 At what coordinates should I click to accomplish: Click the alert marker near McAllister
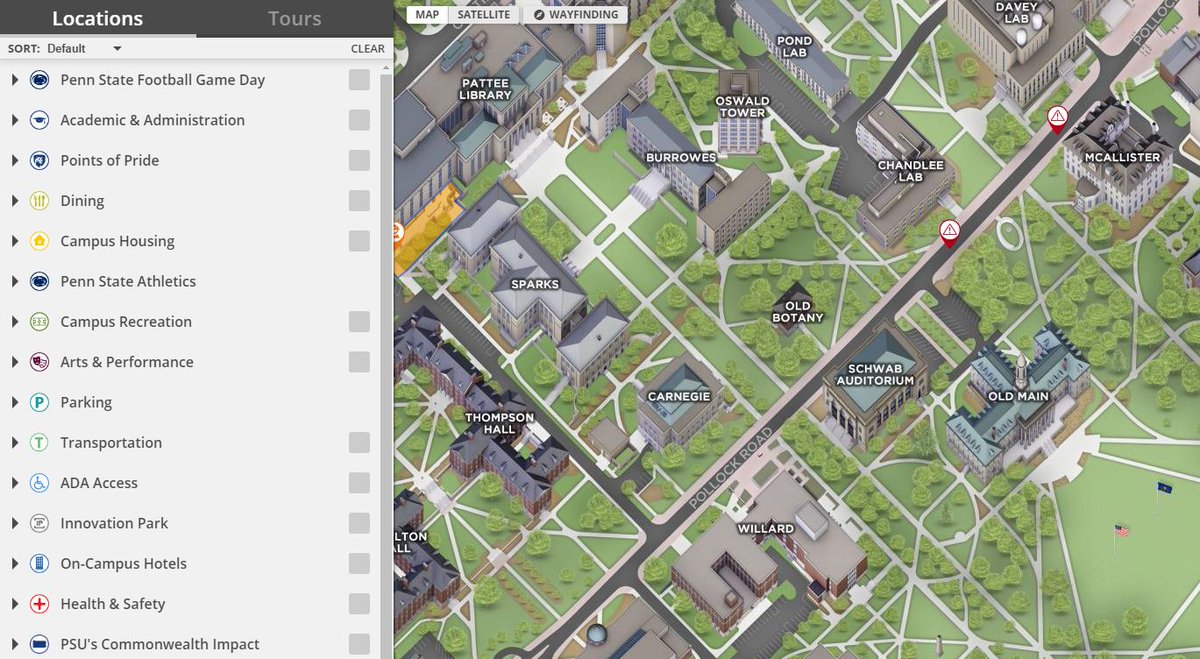pyautogui.click(x=1056, y=119)
